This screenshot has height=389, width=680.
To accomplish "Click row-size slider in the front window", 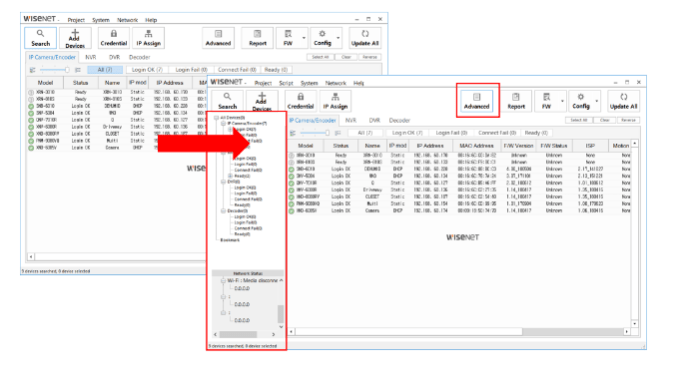I will coord(315,133).
